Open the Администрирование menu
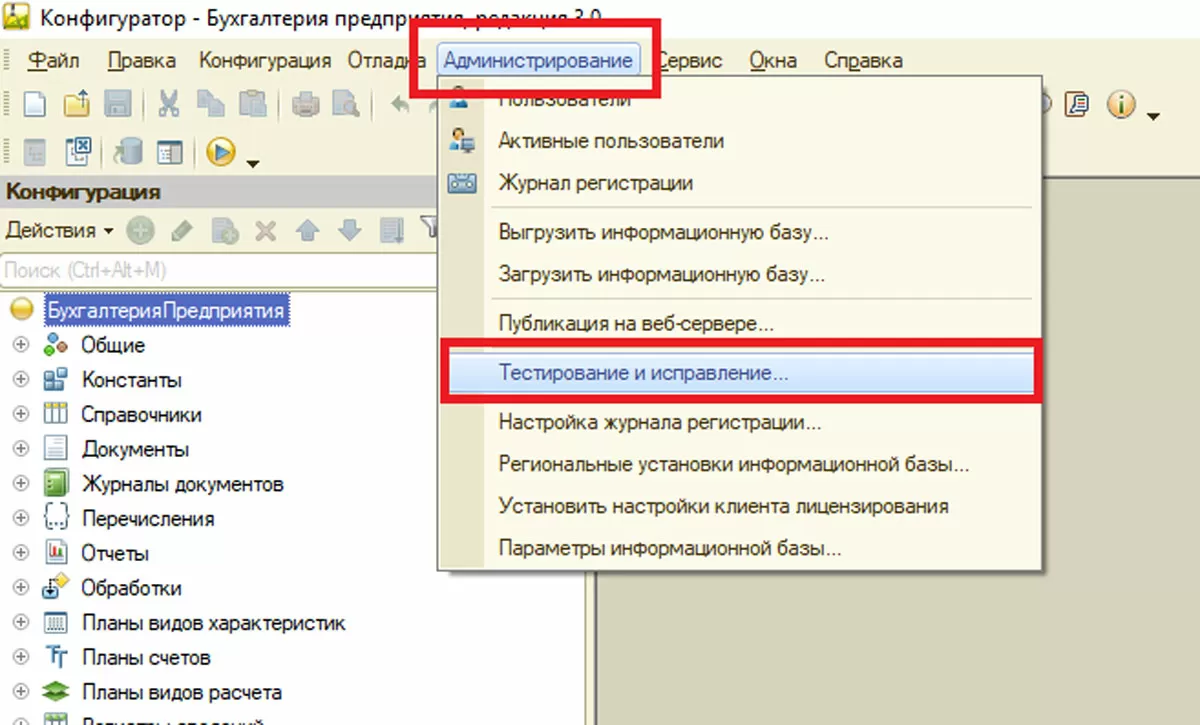The height and width of the screenshot is (725, 1200). point(538,60)
